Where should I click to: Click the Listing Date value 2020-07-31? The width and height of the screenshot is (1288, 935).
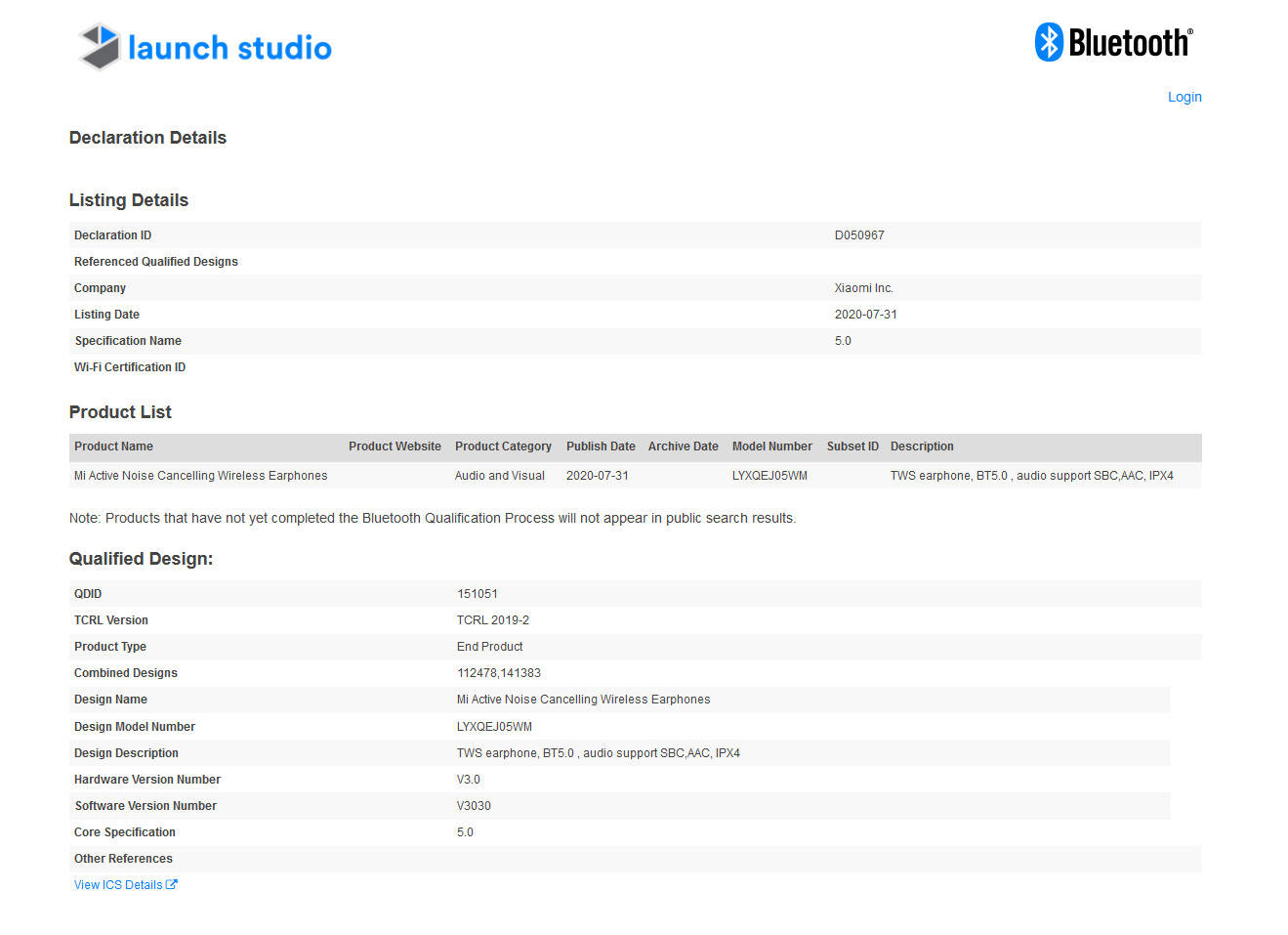pyautogui.click(x=865, y=315)
